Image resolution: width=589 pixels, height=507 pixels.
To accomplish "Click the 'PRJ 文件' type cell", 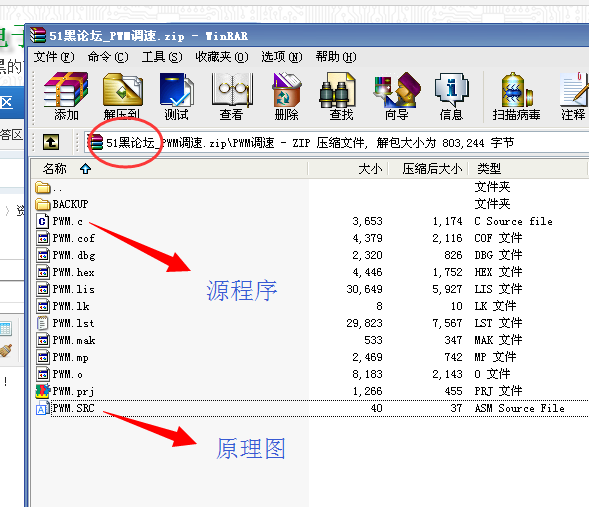I will tap(498, 391).
